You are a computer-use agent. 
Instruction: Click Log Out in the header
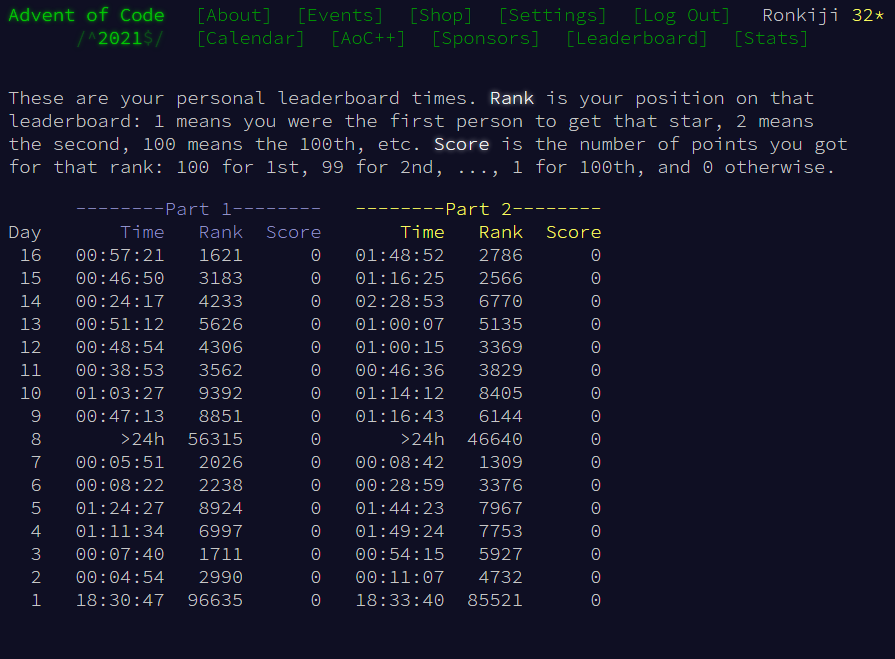(681, 15)
